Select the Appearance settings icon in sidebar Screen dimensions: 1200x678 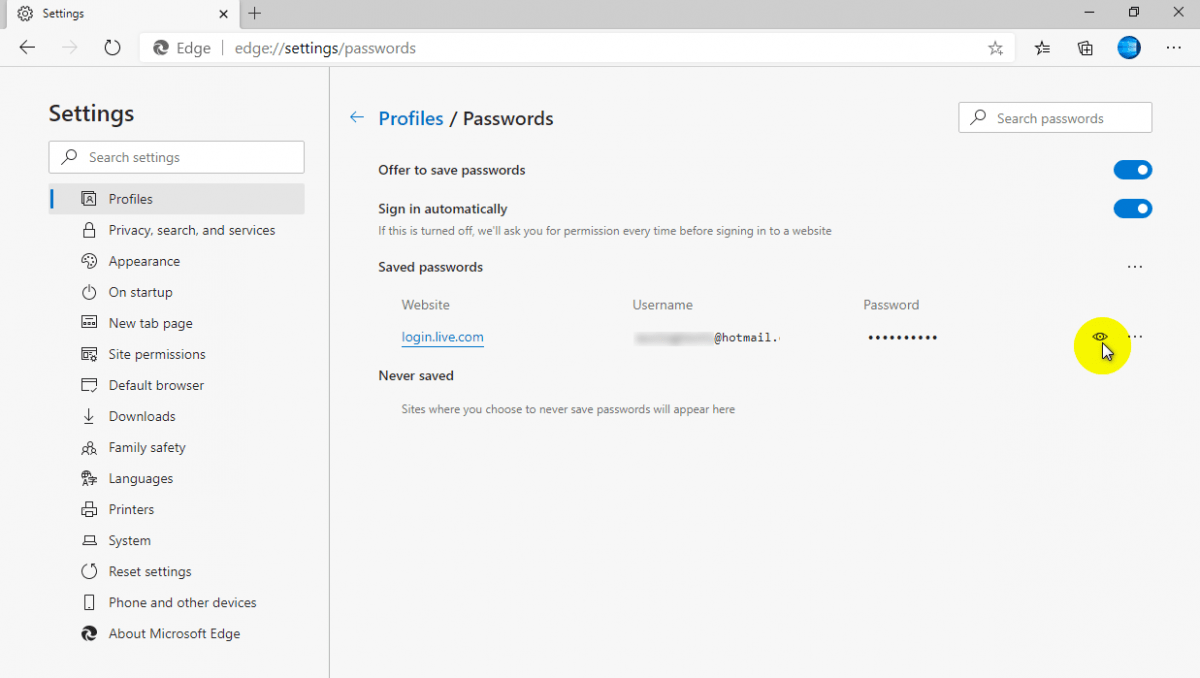[x=89, y=261]
